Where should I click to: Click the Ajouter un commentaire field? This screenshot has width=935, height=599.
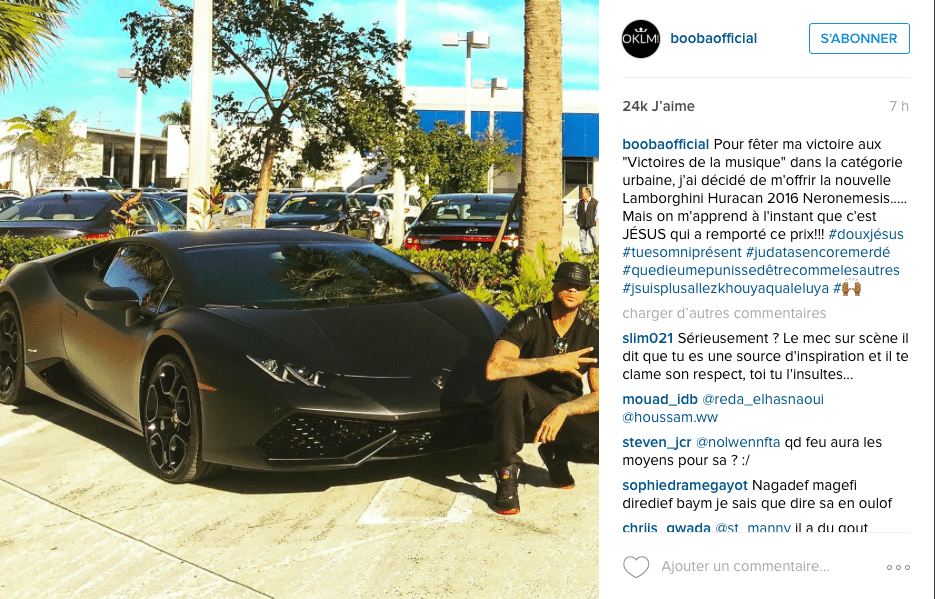click(x=745, y=566)
